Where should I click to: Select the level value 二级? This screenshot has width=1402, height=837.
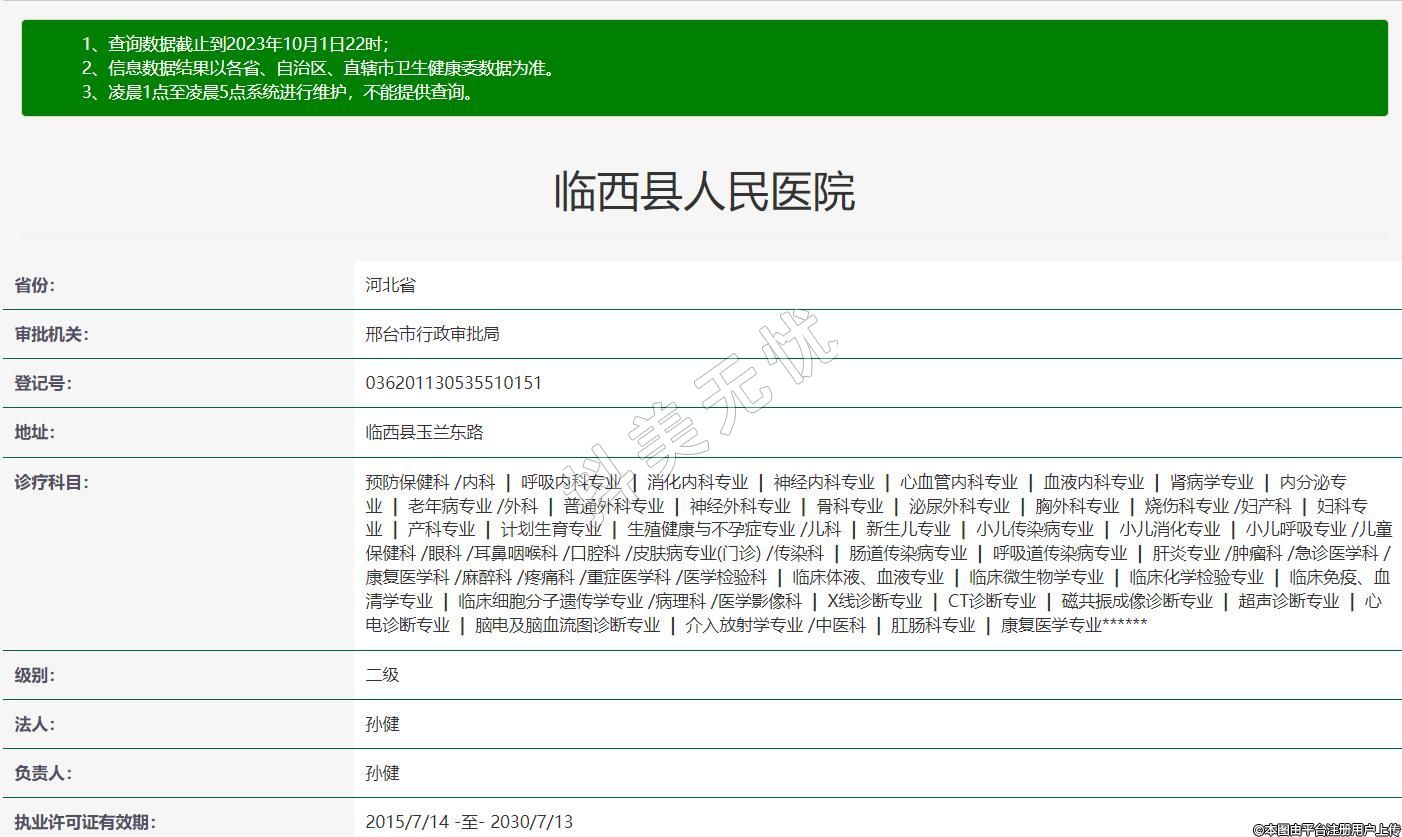pyautogui.click(x=382, y=675)
